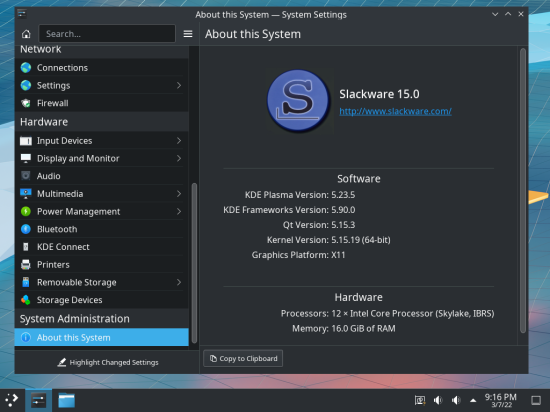
Task: Click Graphics Platform X11 value
Action: 338,255
